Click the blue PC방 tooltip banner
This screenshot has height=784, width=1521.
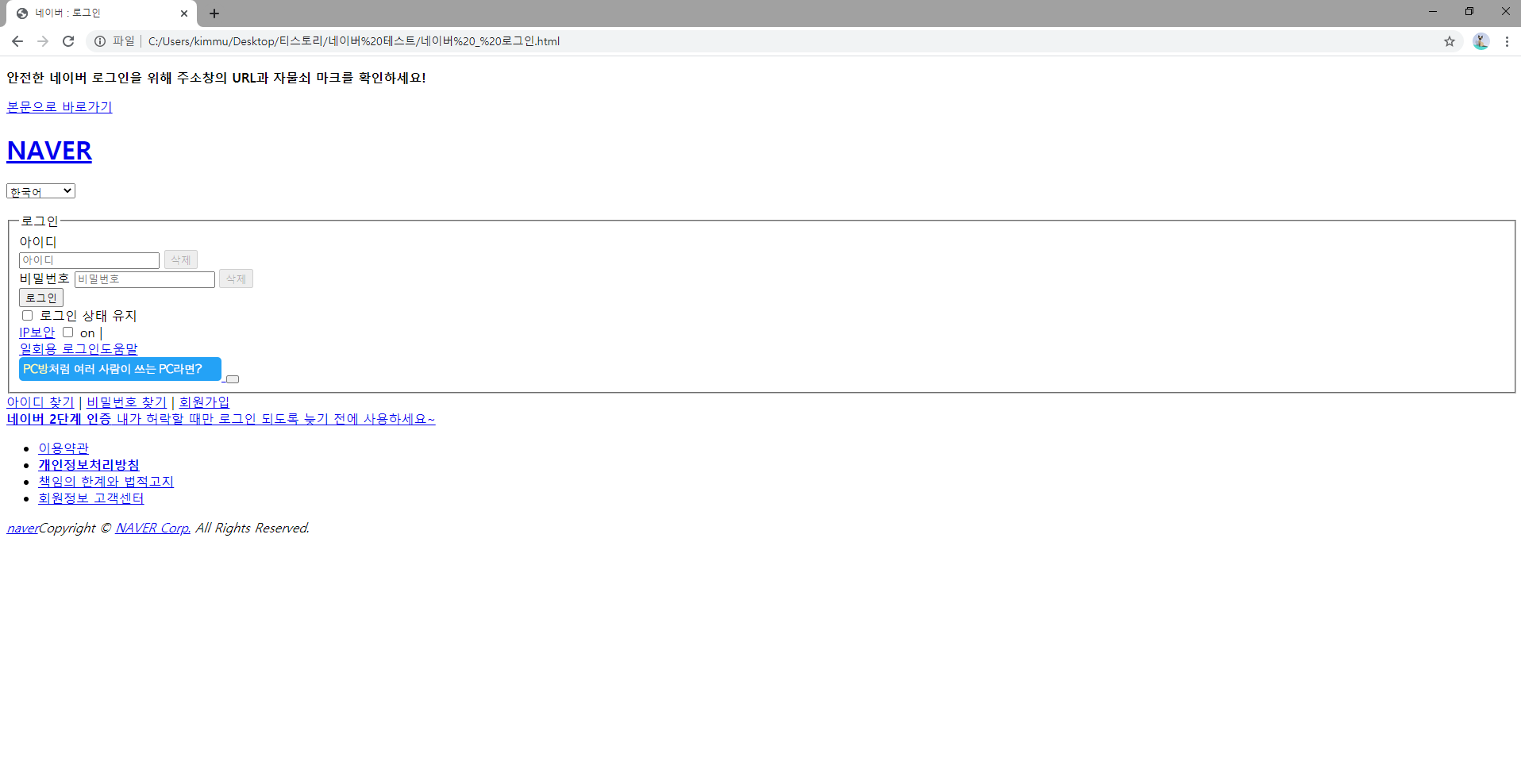(120, 369)
